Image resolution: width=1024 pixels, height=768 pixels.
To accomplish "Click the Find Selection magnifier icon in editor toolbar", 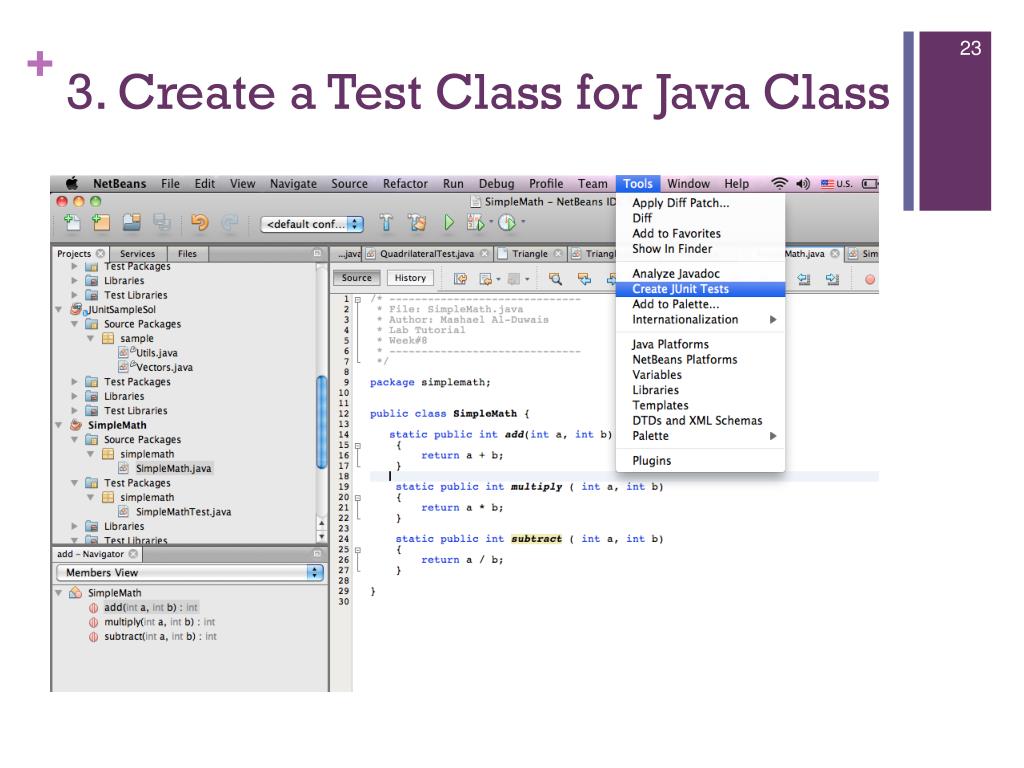I will point(555,279).
